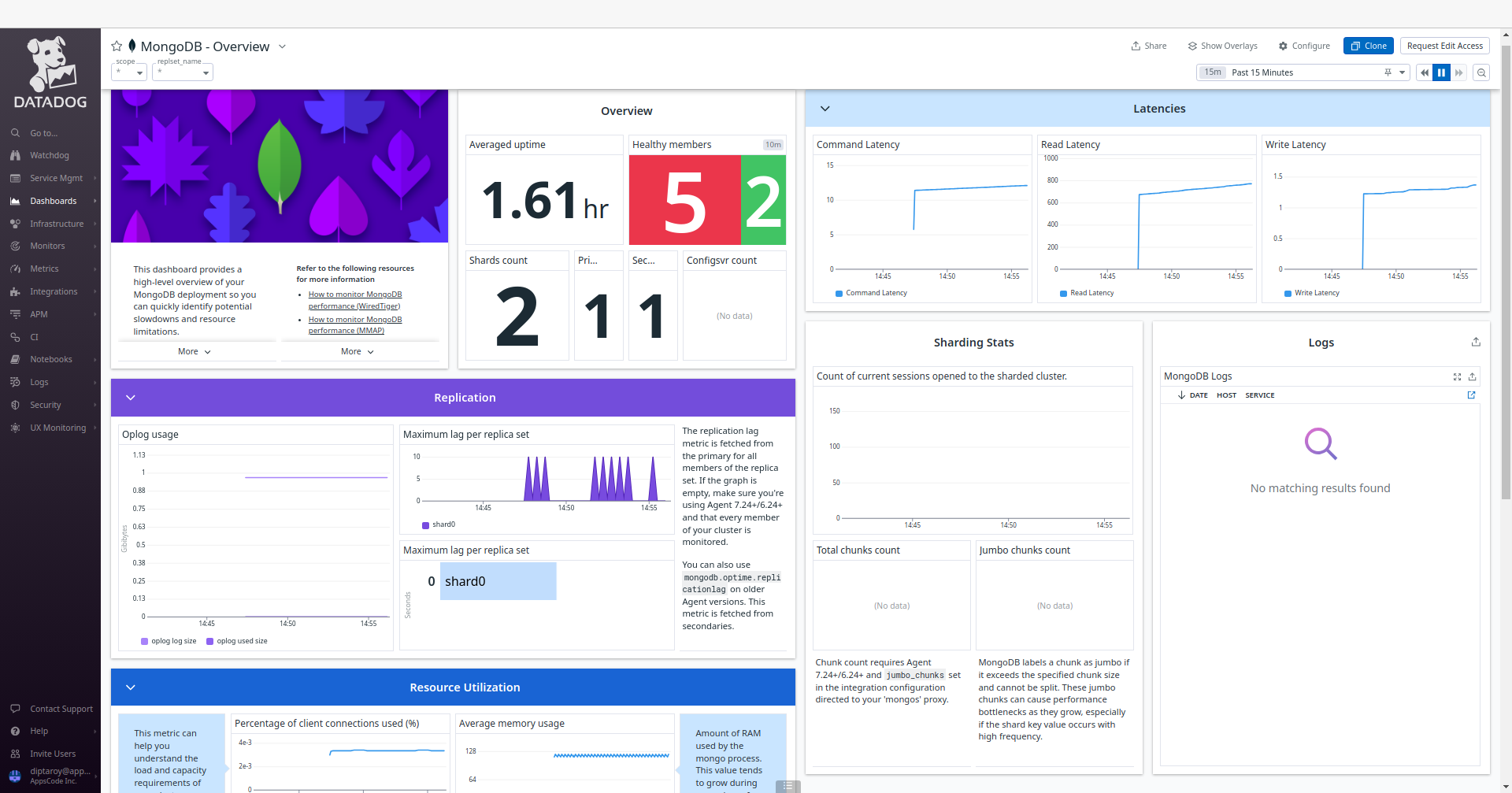Star the MongoDB Overview dashboard

(116, 46)
